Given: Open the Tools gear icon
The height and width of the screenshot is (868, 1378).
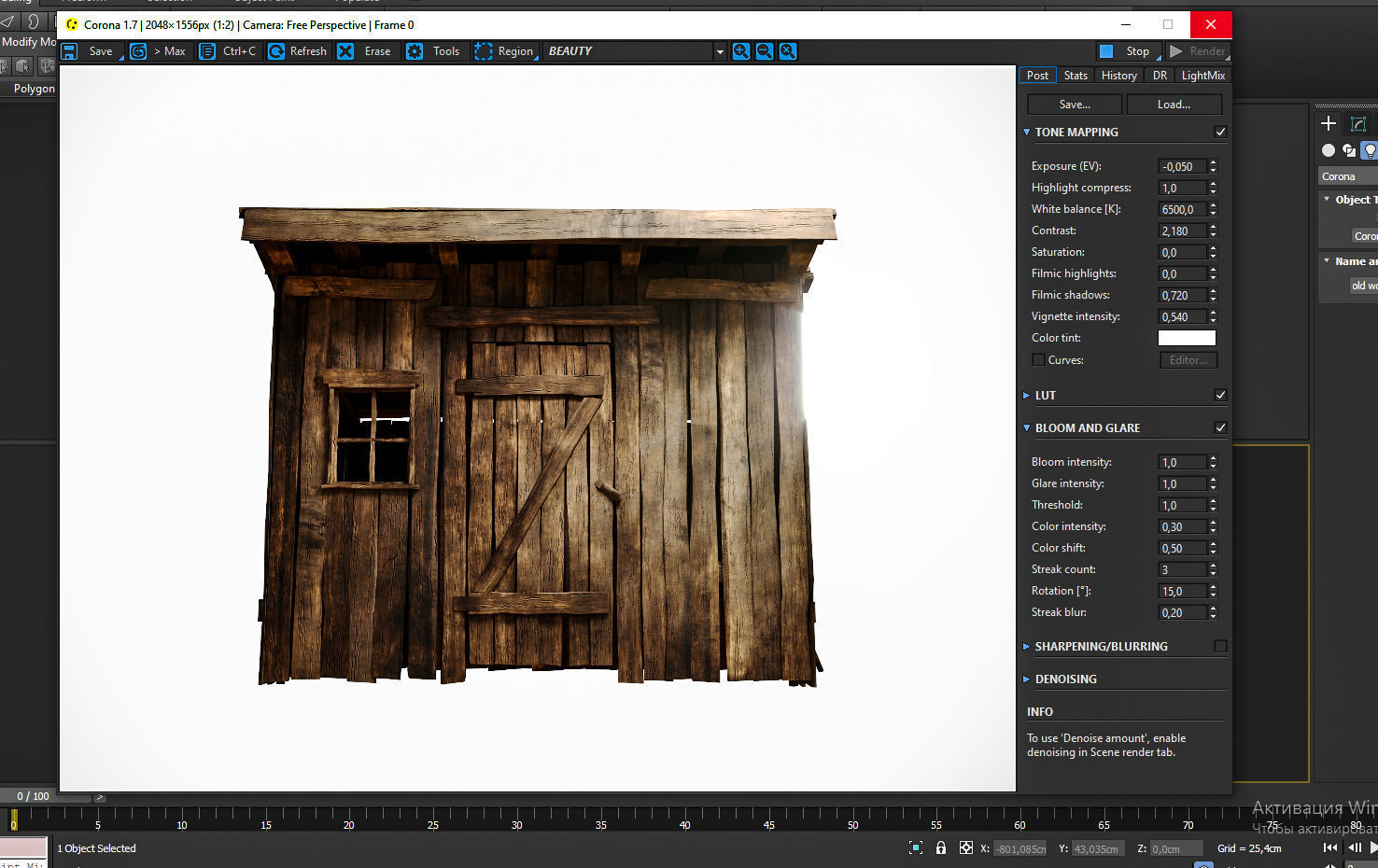Looking at the screenshot, I should coord(415,51).
